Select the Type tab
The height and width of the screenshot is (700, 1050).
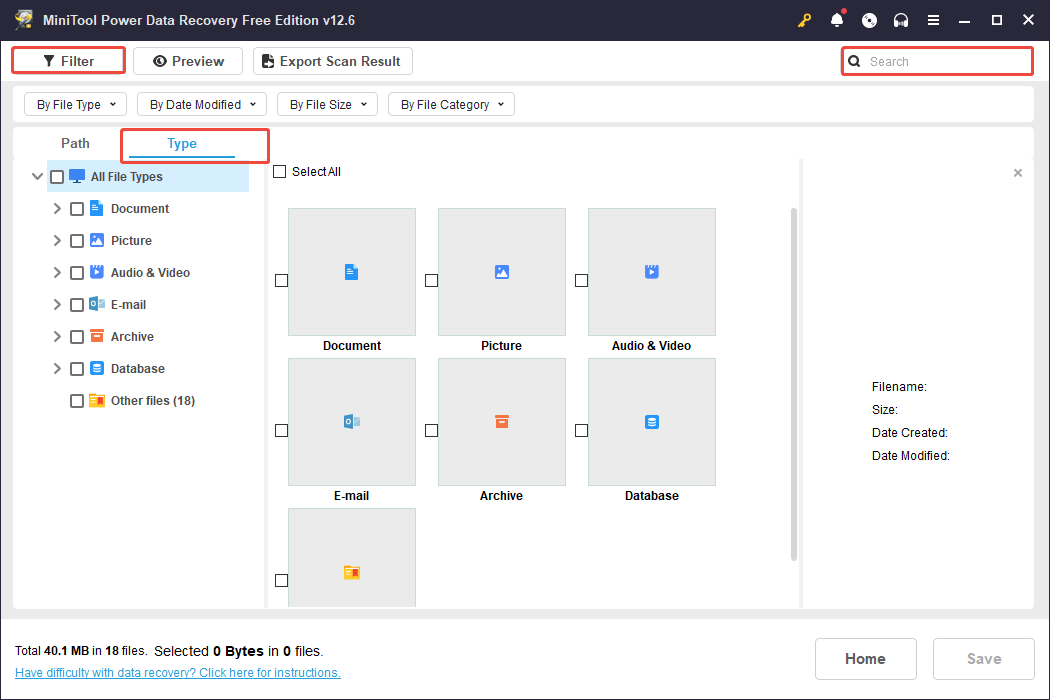[194, 145]
